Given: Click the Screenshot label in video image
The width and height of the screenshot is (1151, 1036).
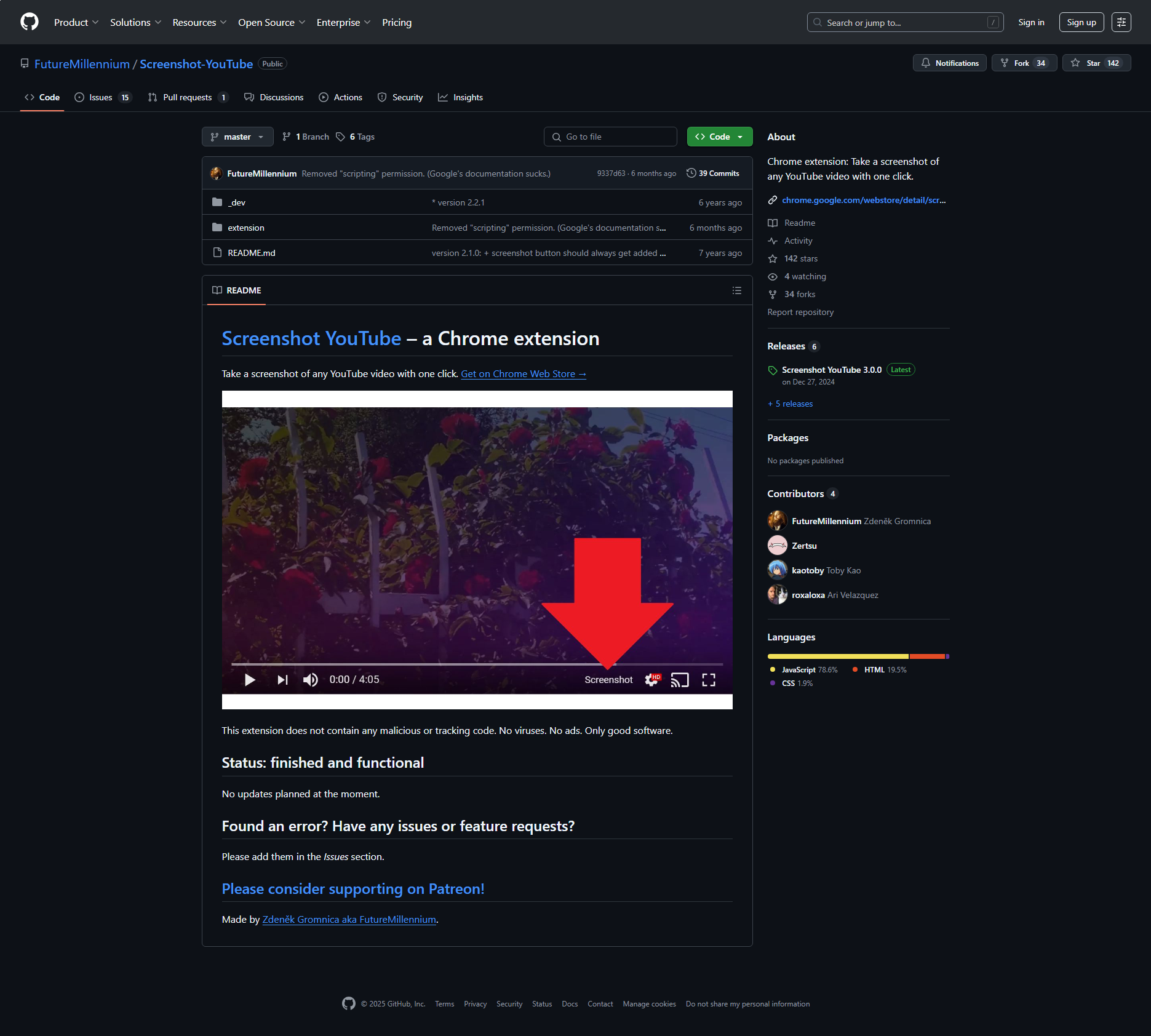Looking at the screenshot, I should tap(608, 680).
